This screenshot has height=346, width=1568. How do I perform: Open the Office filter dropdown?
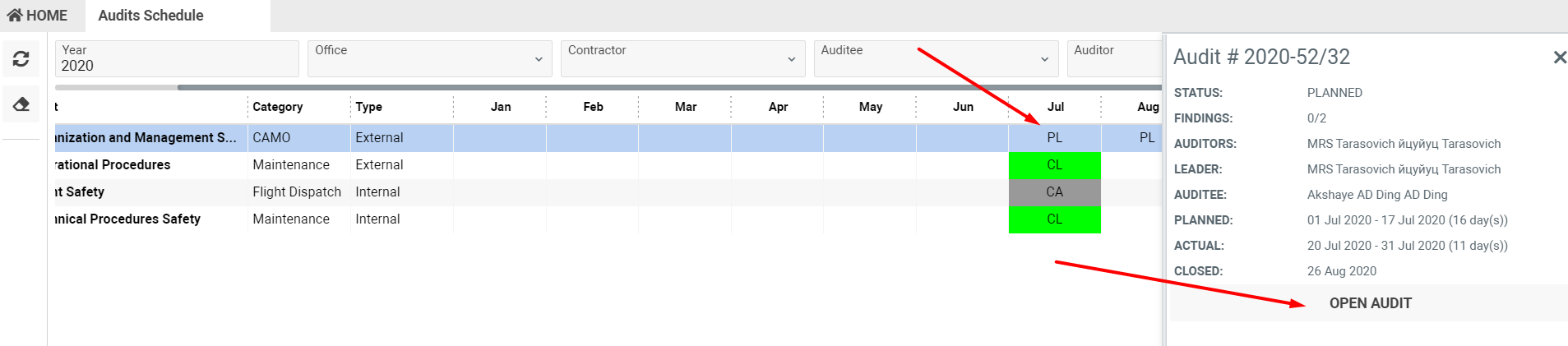coord(429,59)
